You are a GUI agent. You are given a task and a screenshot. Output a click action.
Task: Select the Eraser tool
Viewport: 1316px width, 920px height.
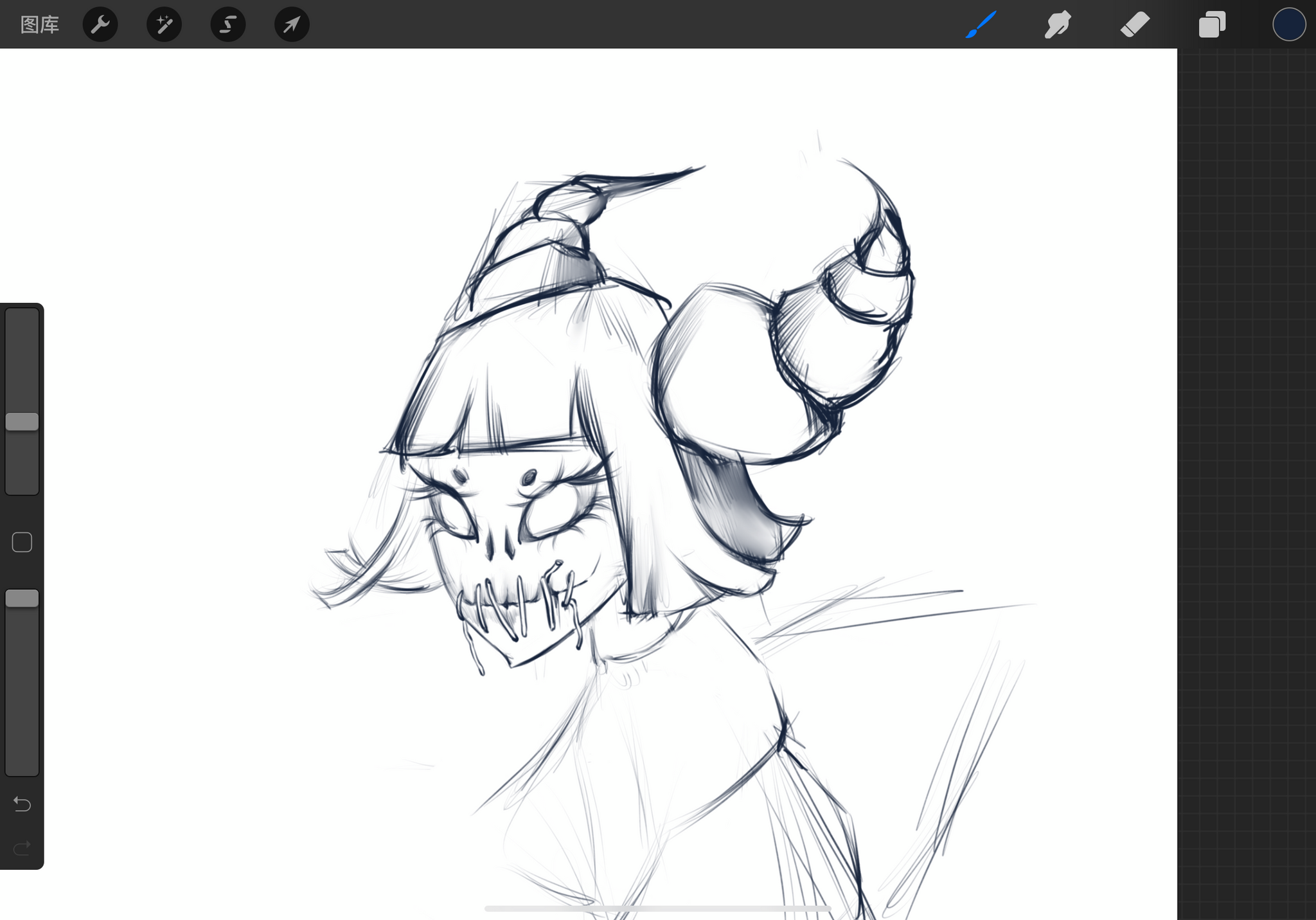[x=1135, y=24]
